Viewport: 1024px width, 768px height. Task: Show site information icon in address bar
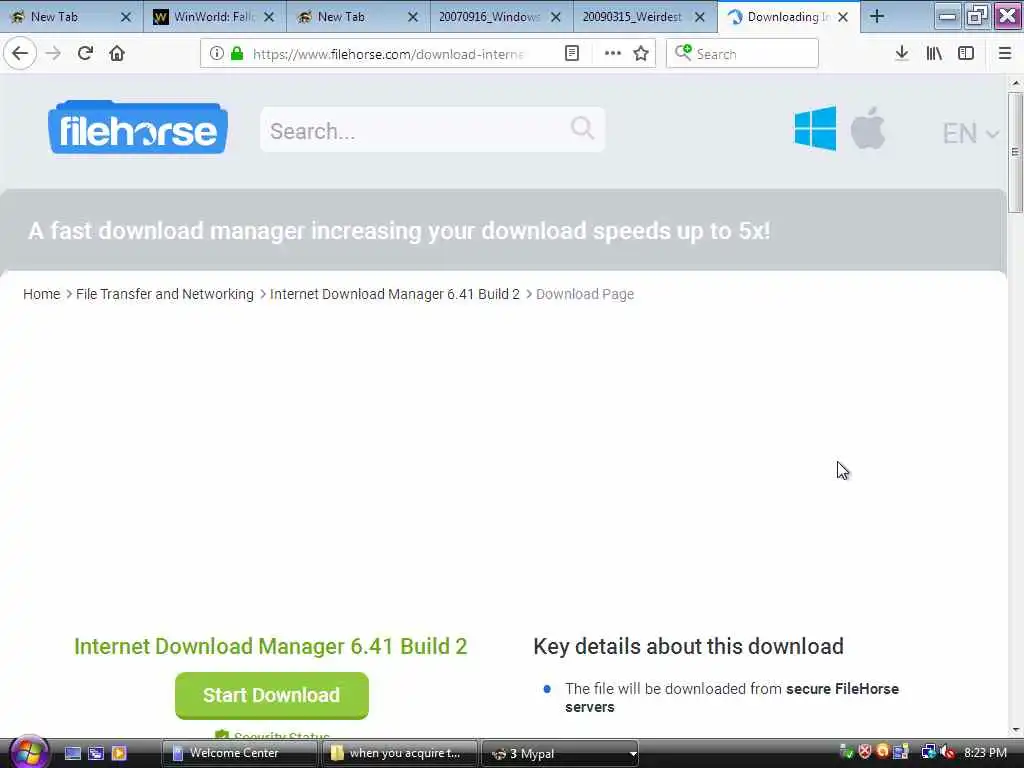pos(216,54)
